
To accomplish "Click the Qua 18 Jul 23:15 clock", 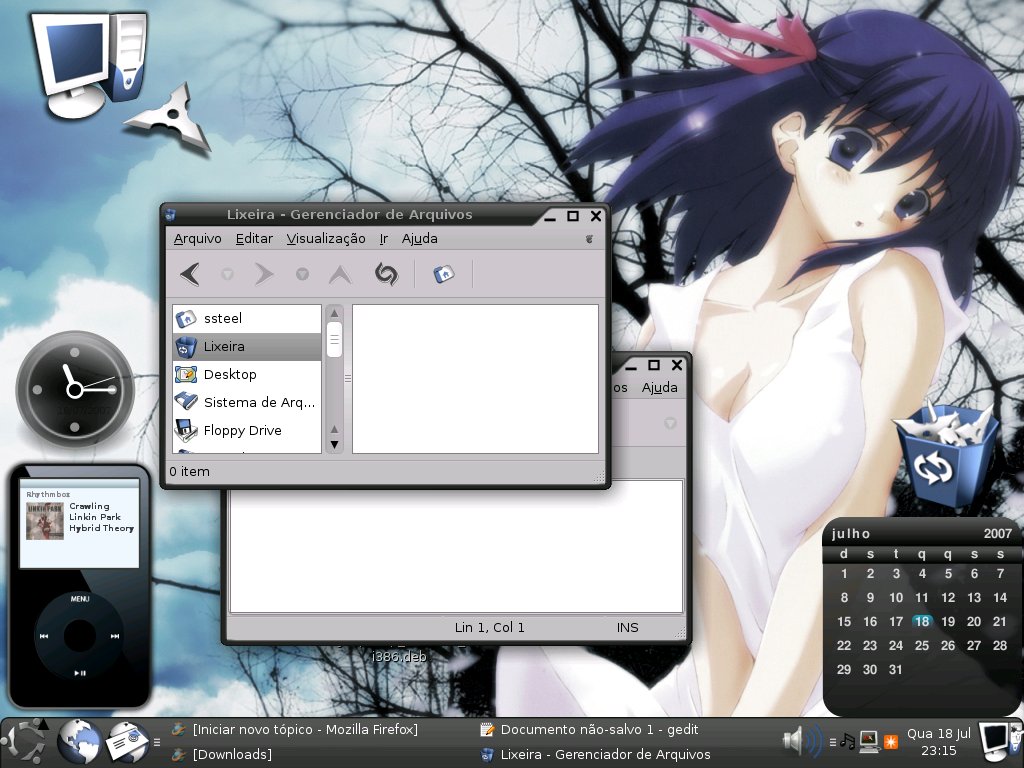I will pos(938,742).
